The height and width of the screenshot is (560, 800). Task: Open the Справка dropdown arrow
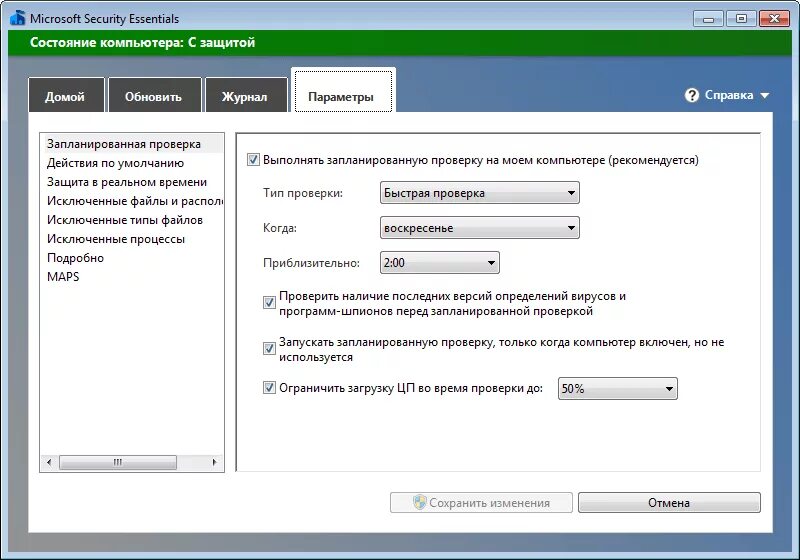click(x=764, y=95)
